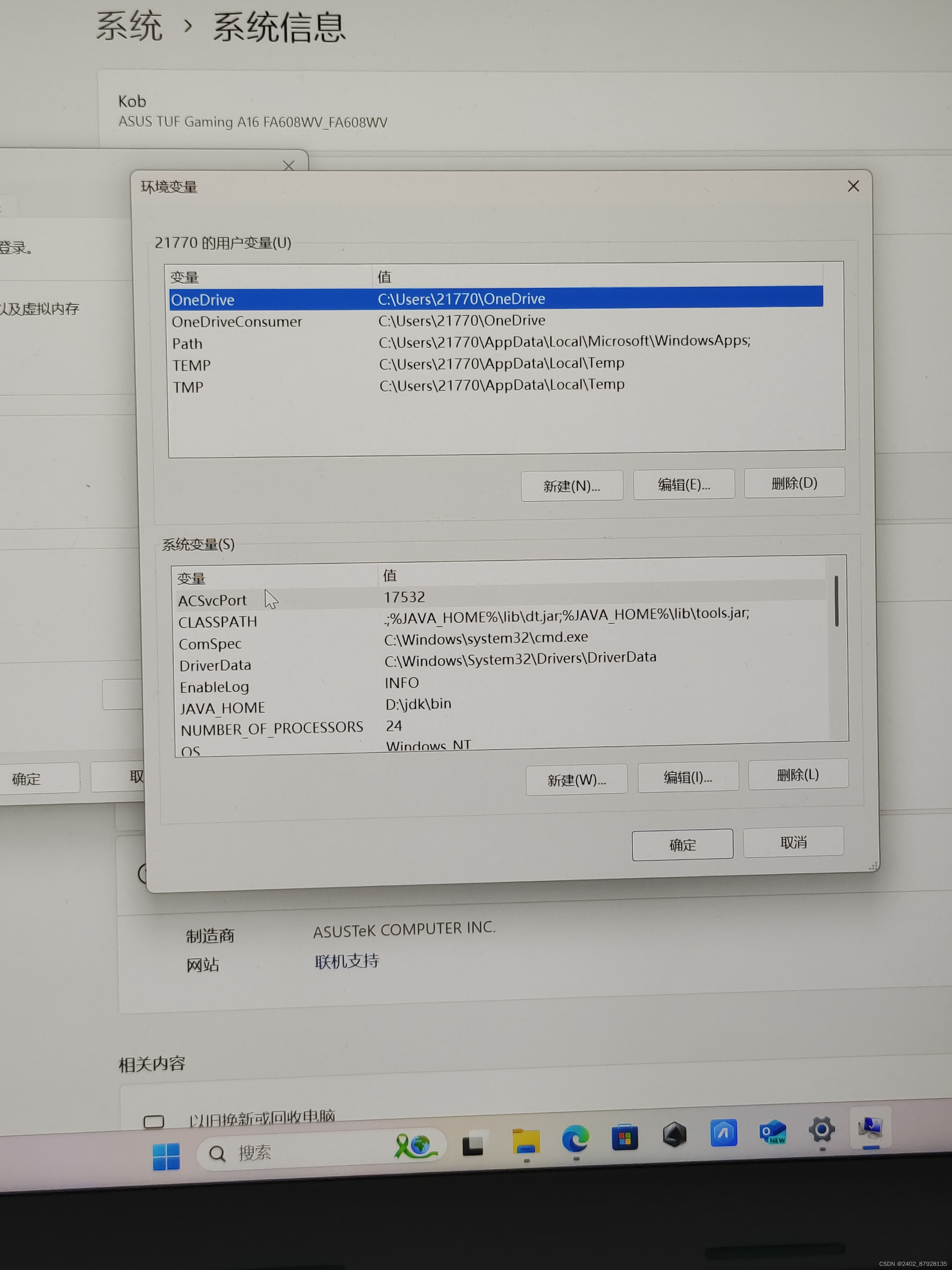952x1270 pixels.
Task: Open the 联机支持 website link
Action: (347, 961)
